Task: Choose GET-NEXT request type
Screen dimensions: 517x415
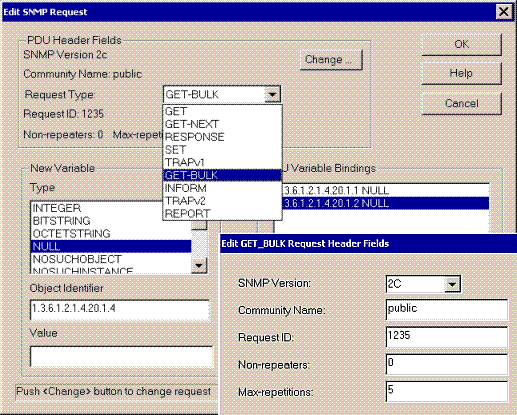Action: (x=222, y=124)
